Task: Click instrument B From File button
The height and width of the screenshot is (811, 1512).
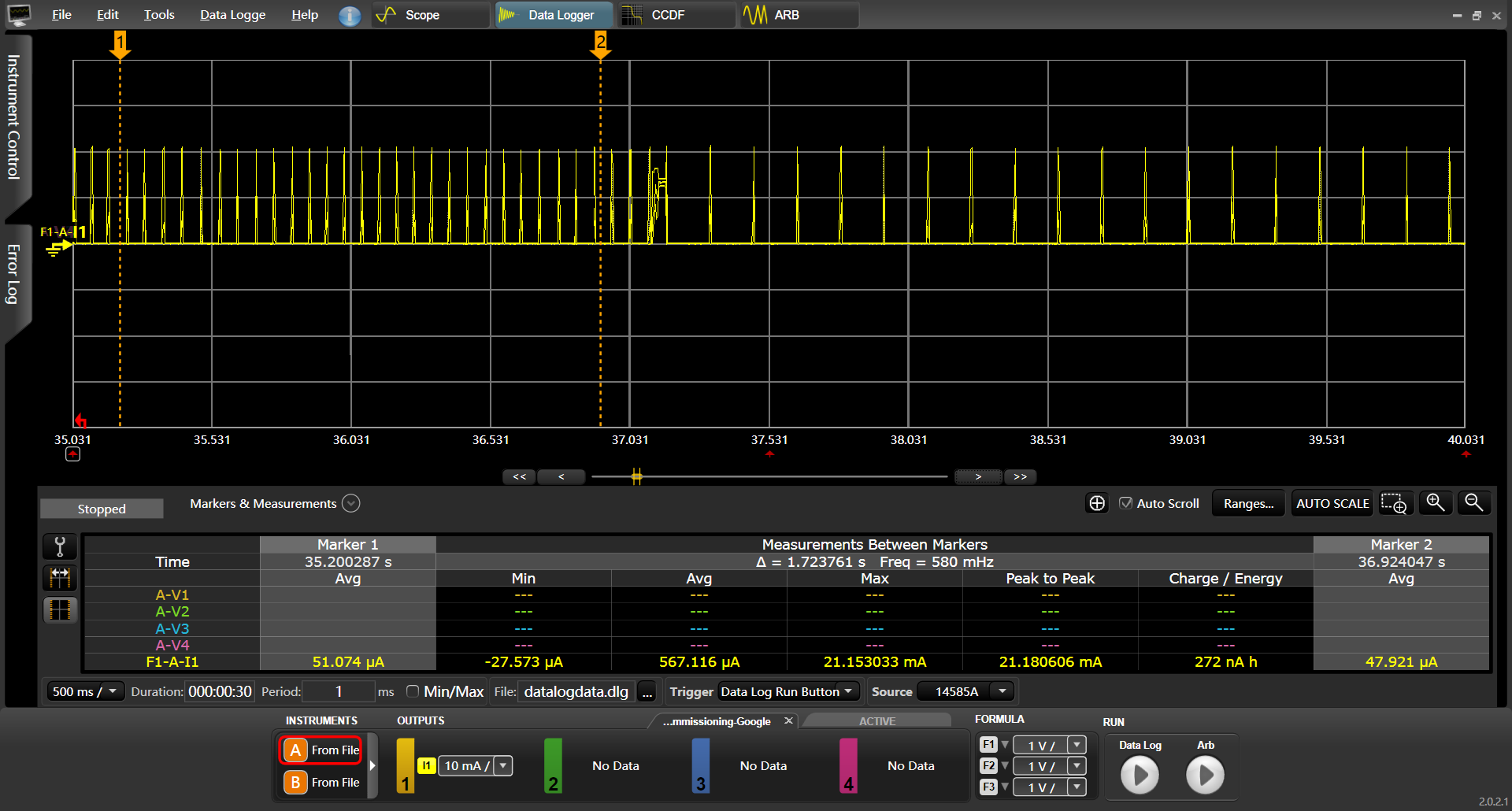Action: click(x=321, y=782)
